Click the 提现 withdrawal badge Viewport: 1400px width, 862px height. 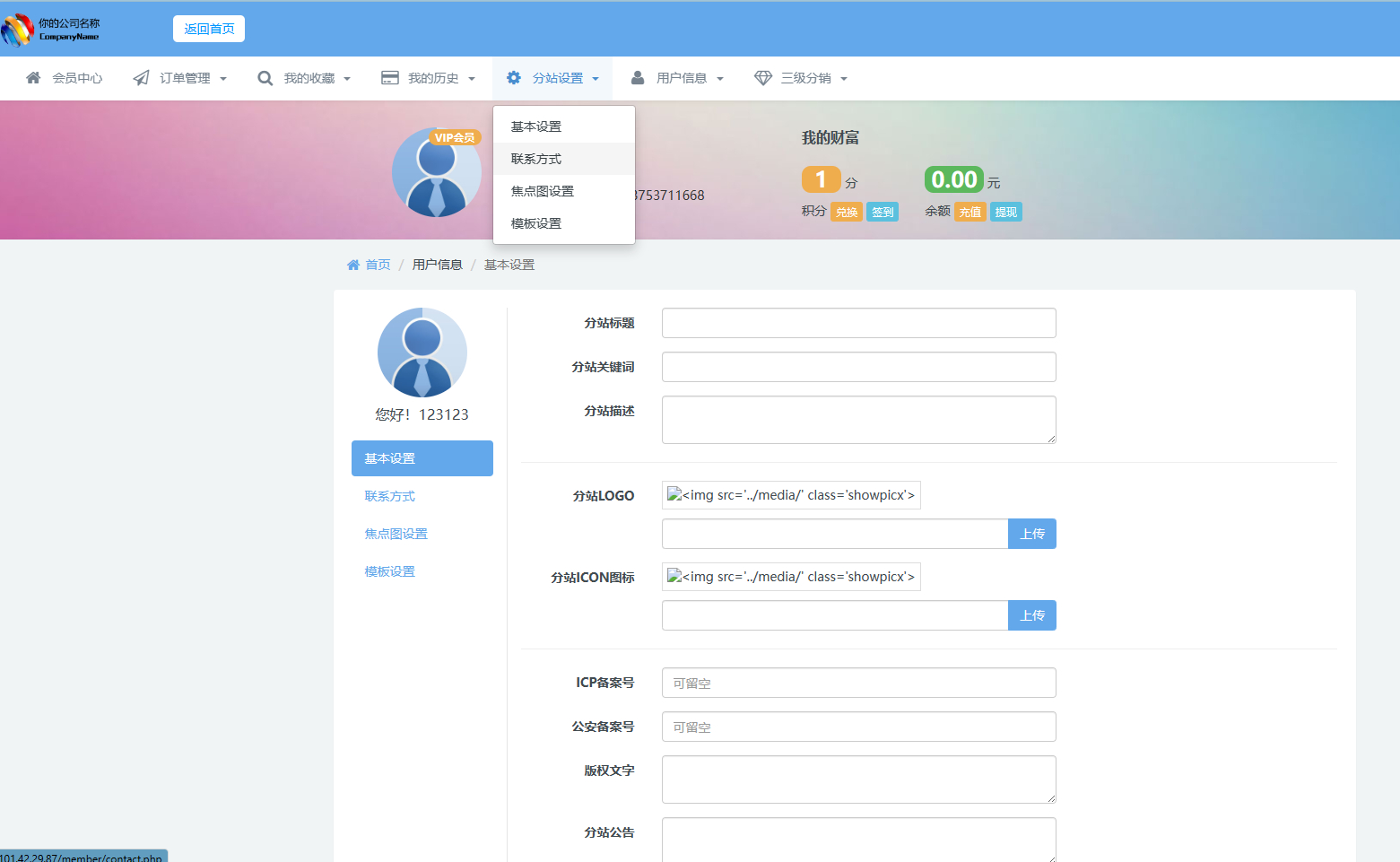tap(1004, 212)
